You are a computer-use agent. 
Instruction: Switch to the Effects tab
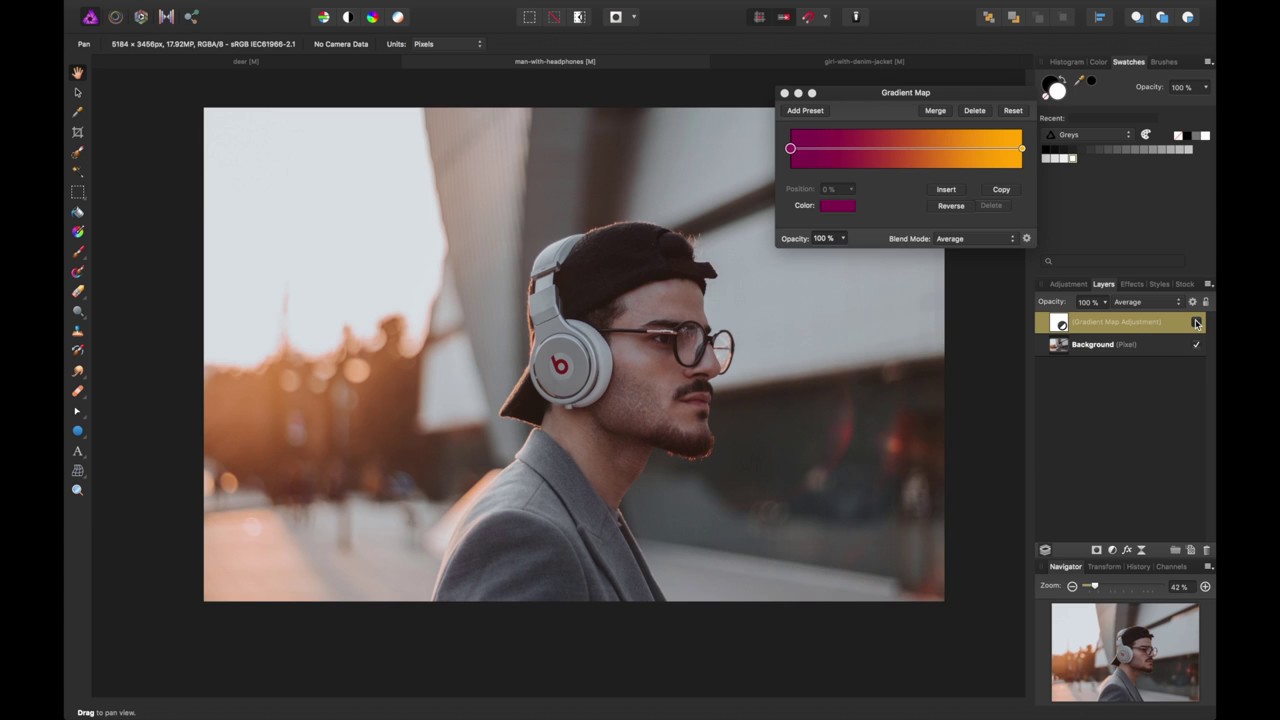point(1132,284)
